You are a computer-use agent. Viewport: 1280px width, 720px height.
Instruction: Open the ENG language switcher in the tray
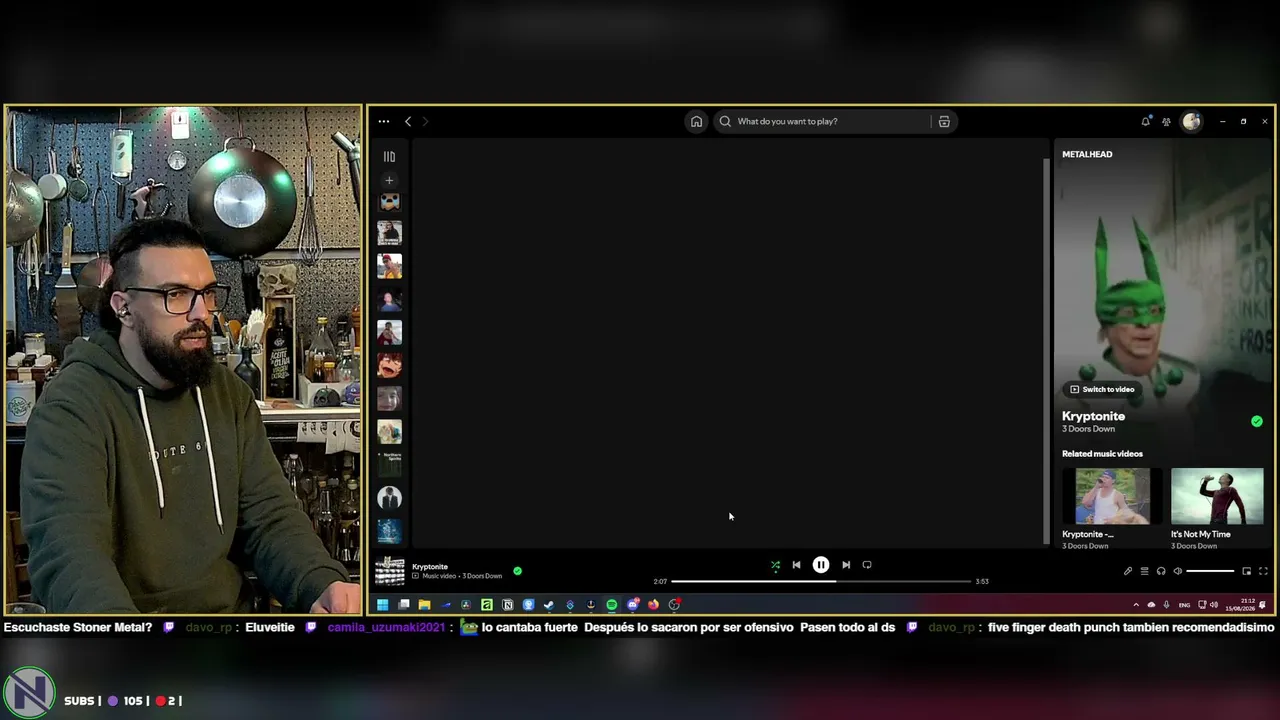[1185, 605]
